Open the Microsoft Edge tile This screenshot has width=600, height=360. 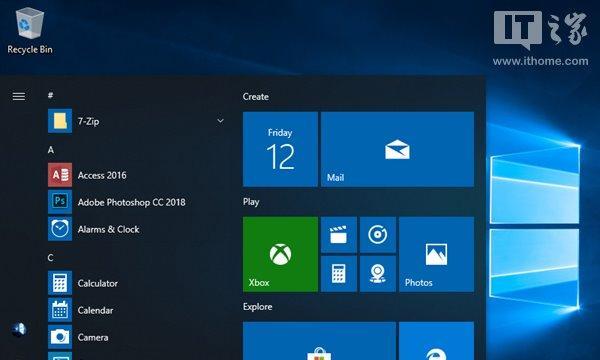point(436,341)
